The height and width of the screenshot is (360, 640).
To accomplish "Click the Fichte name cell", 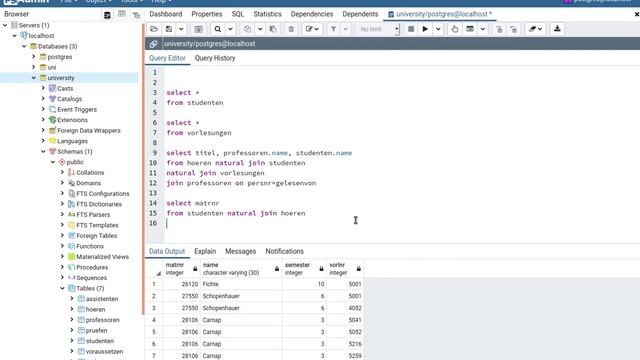I will point(241,284).
